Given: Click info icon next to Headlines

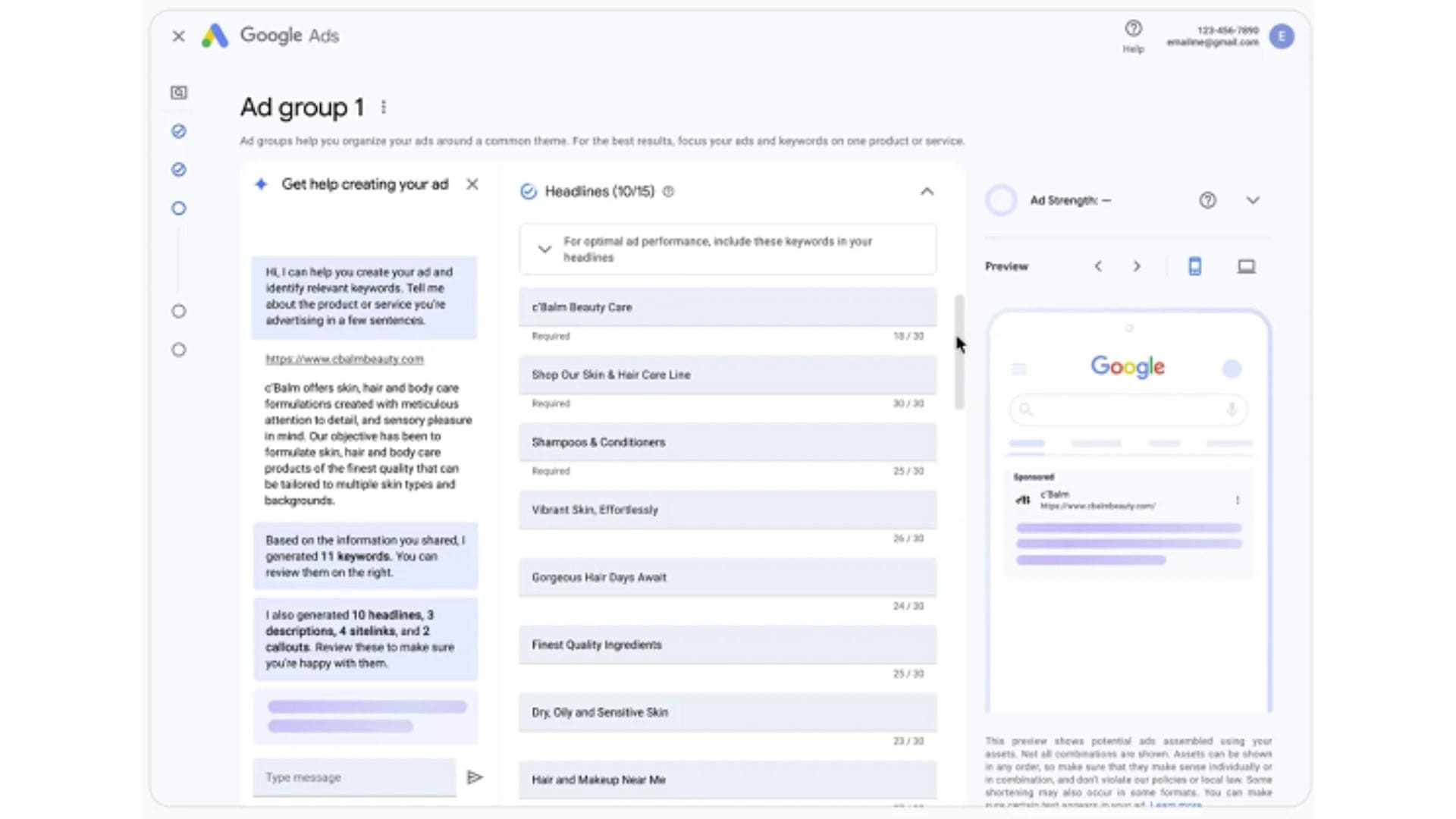Looking at the screenshot, I should pos(668,192).
